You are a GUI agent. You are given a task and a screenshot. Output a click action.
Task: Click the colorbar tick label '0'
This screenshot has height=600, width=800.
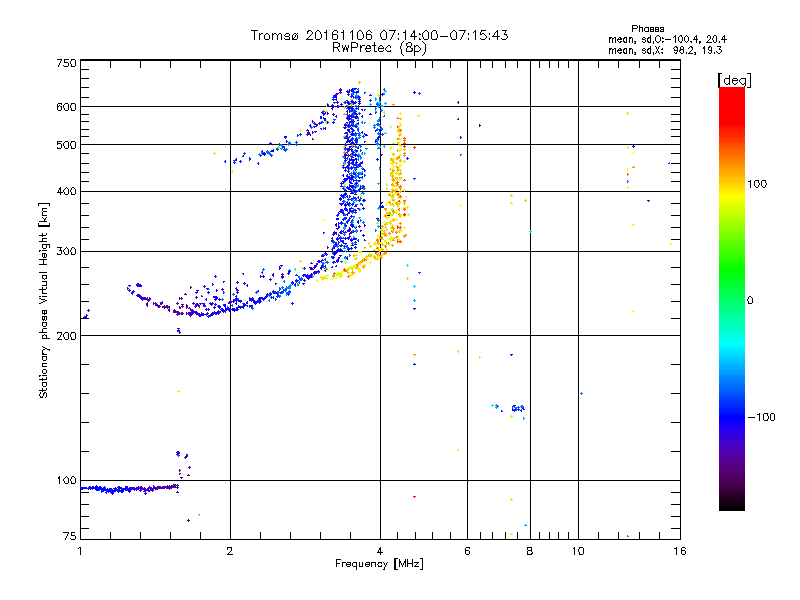click(x=750, y=301)
